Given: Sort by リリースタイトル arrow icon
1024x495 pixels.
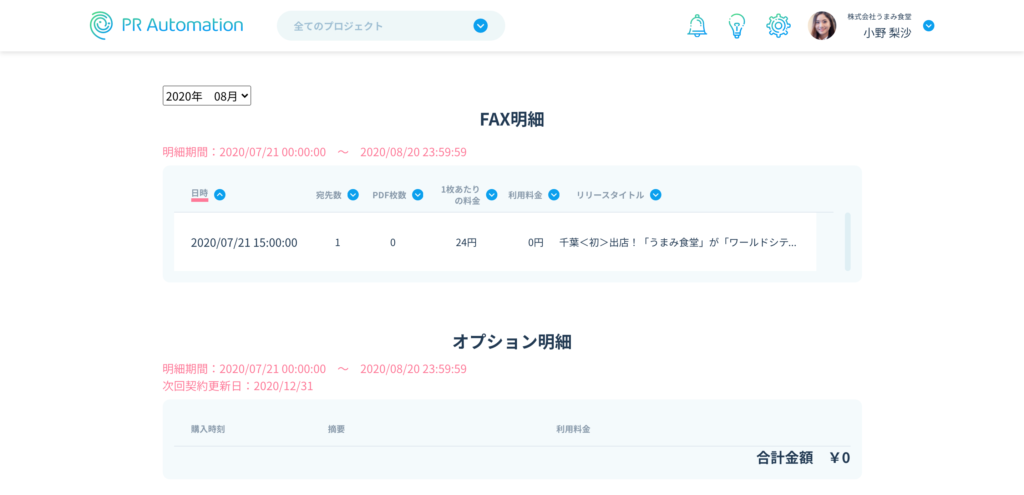Looking at the screenshot, I should (x=656, y=195).
